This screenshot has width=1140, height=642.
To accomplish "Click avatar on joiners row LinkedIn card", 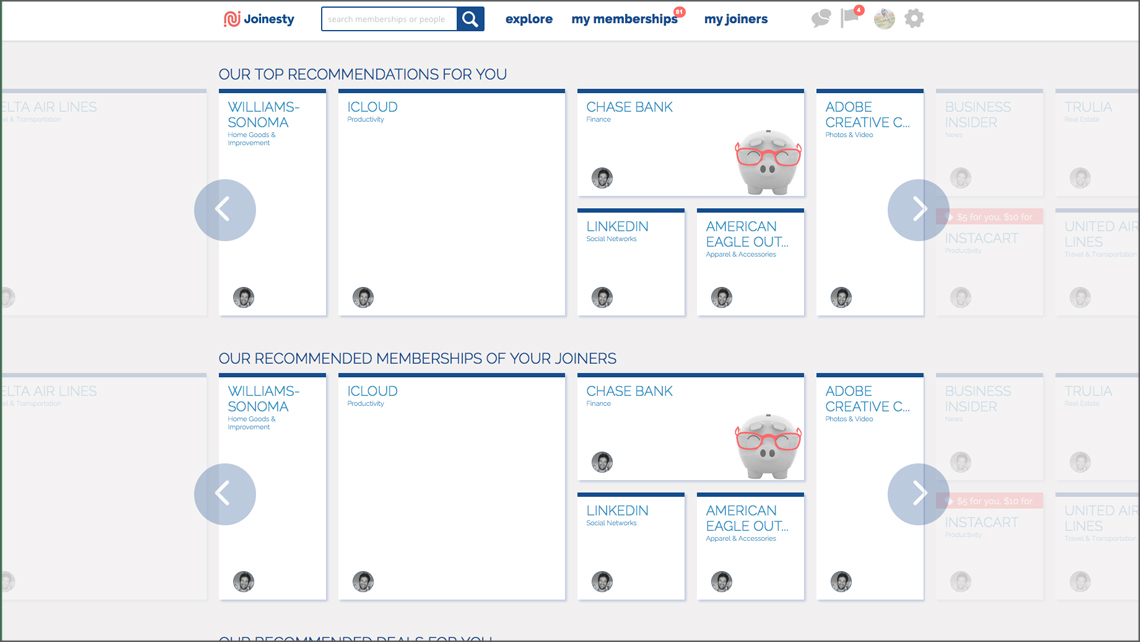I will (602, 582).
